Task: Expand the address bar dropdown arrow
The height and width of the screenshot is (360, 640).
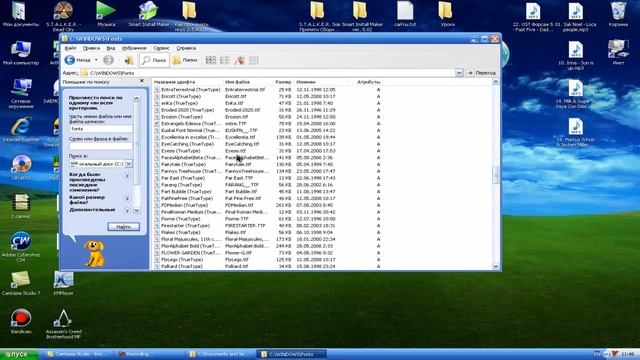Action: pyautogui.click(x=459, y=73)
